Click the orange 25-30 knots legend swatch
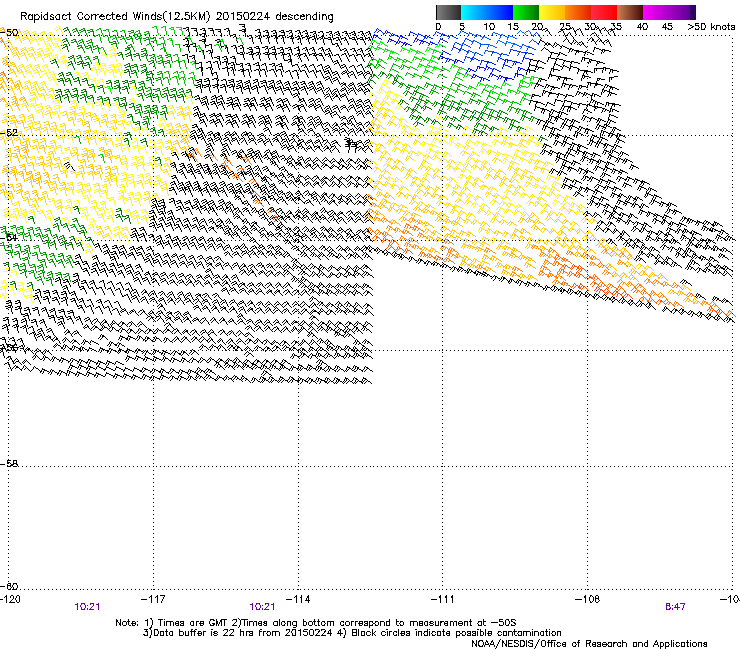 pos(578,12)
